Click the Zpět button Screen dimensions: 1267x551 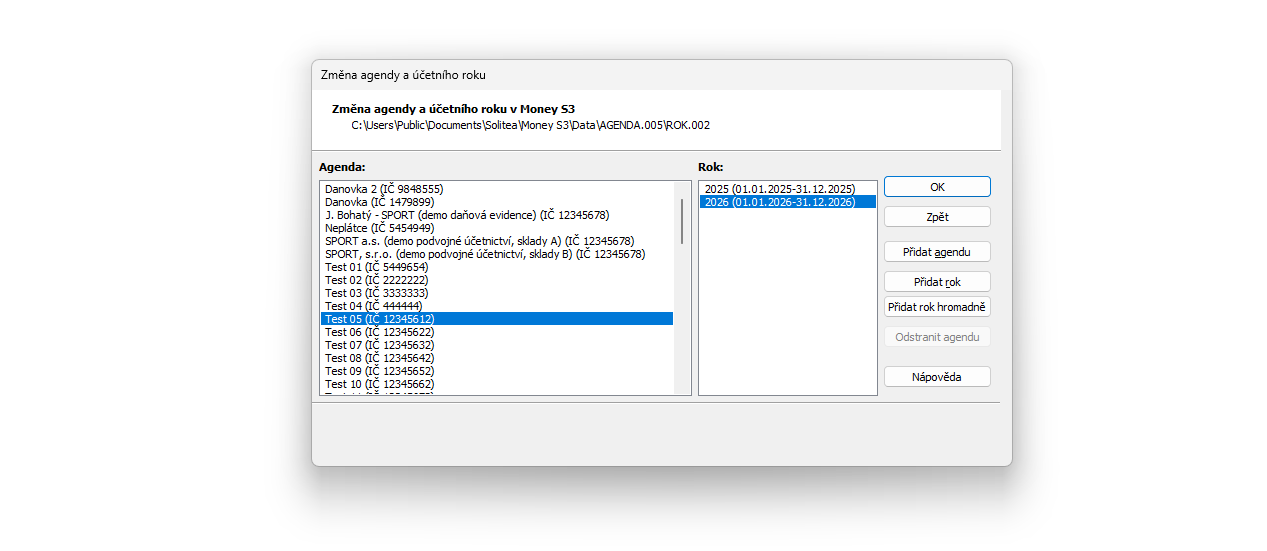click(x=937, y=217)
